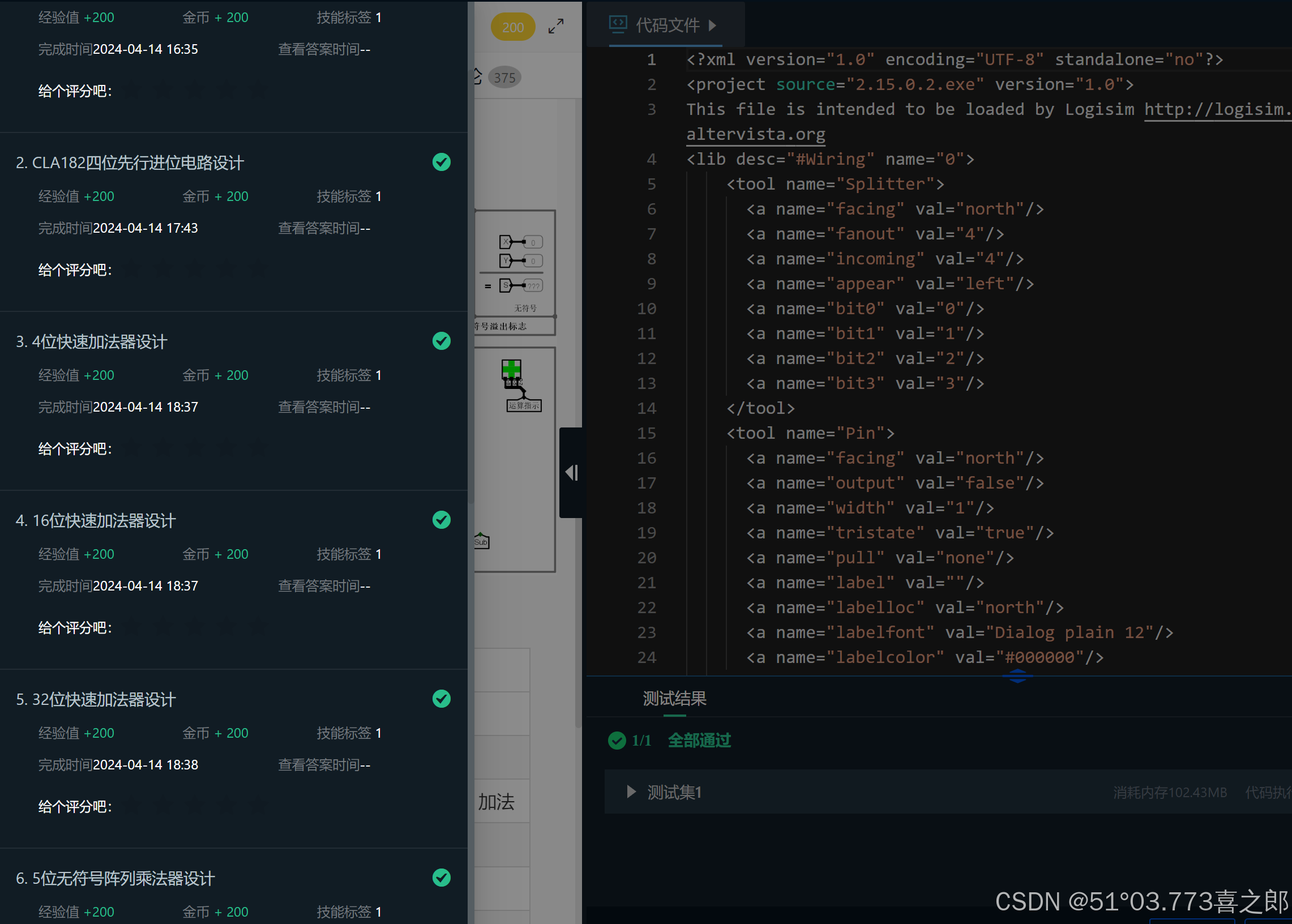Switch to the 测试结果 tab

point(674,698)
